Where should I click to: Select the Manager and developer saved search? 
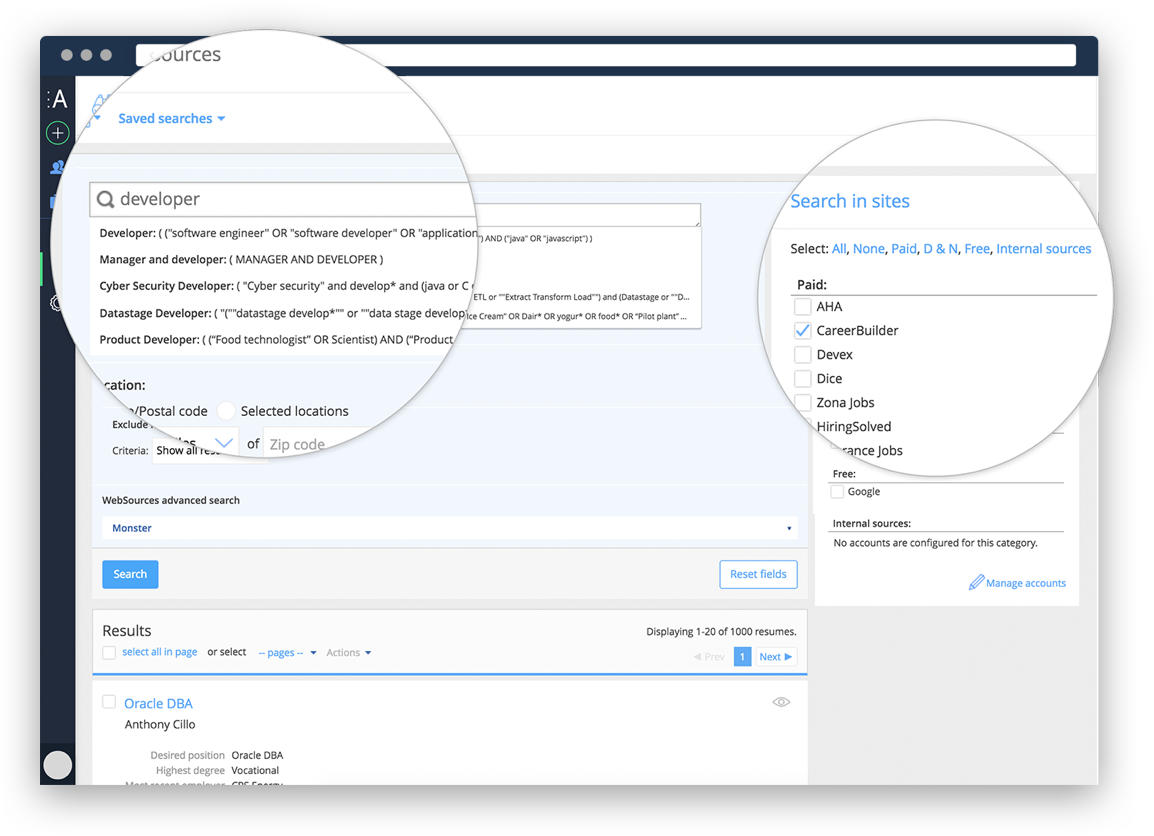(x=240, y=260)
